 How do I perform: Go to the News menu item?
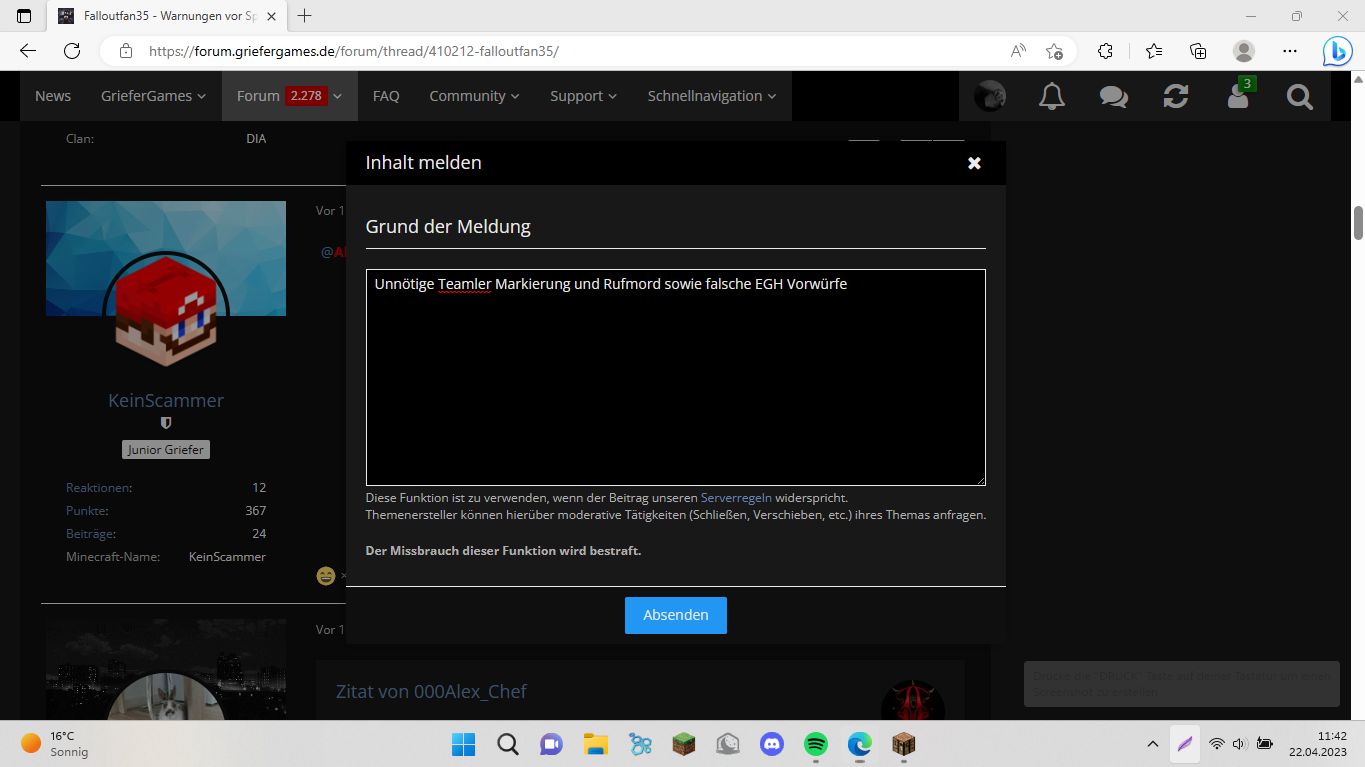pyautogui.click(x=53, y=96)
